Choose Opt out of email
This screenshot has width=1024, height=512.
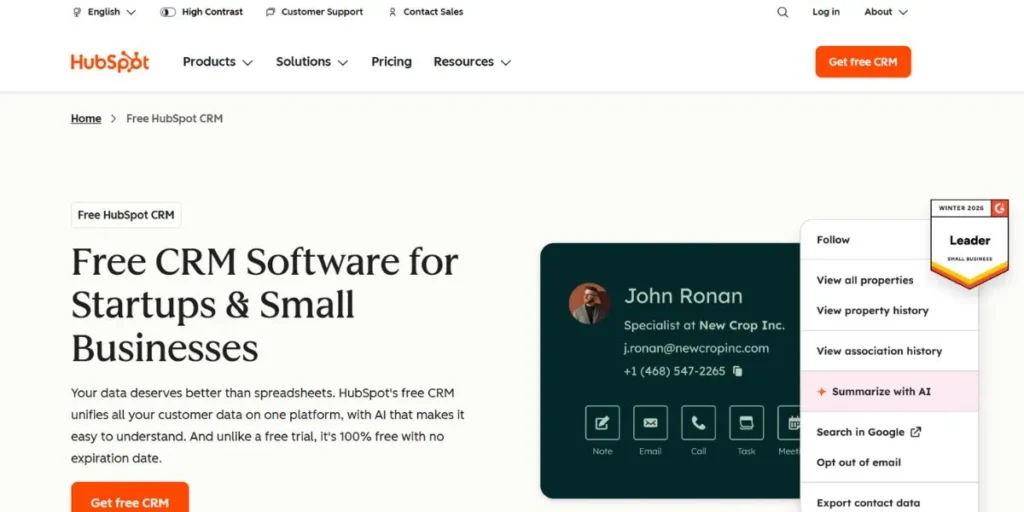click(x=858, y=462)
